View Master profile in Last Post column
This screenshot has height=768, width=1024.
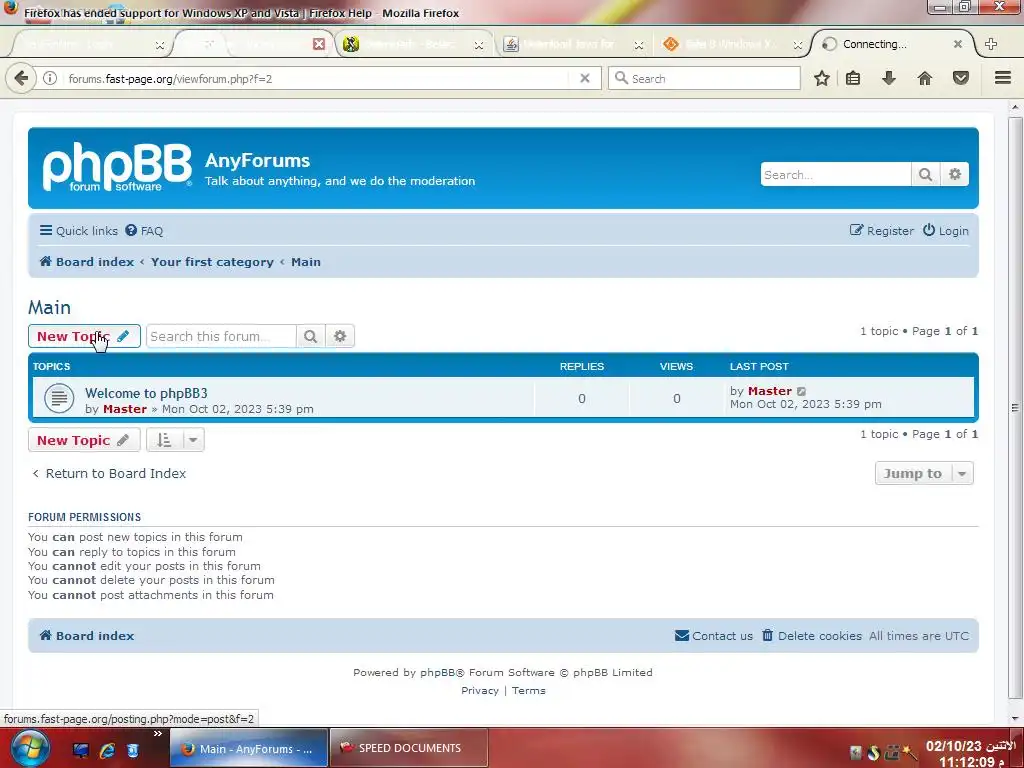pos(769,391)
